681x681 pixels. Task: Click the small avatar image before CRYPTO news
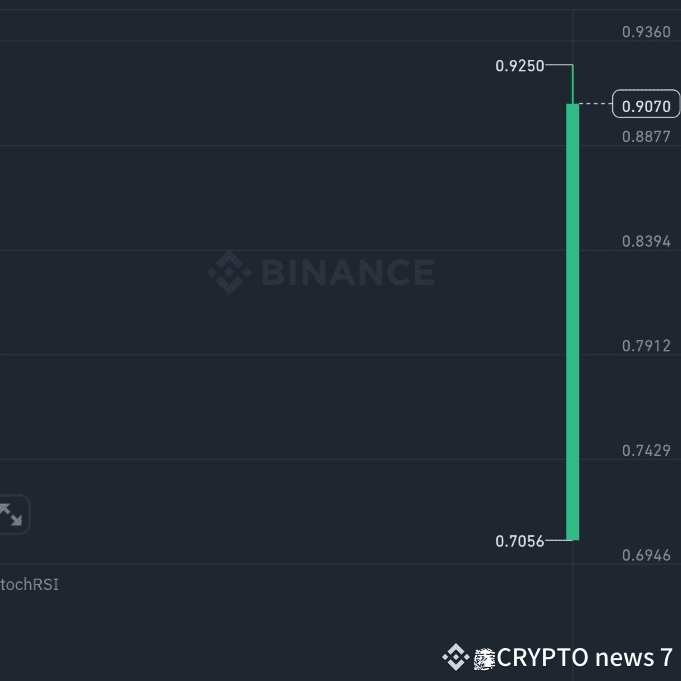point(484,659)
